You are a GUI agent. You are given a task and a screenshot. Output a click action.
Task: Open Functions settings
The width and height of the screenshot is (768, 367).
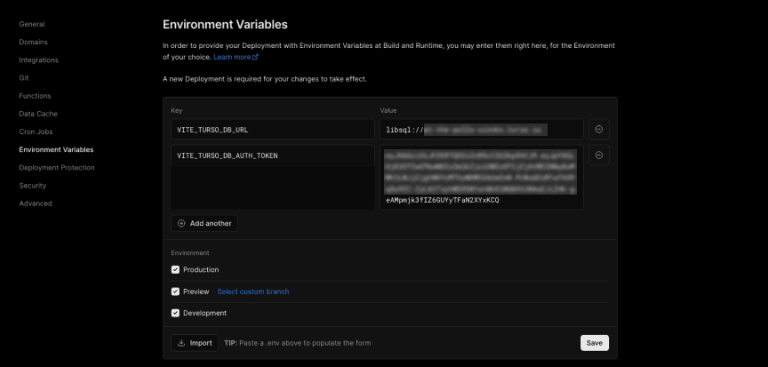click(35, 96)
